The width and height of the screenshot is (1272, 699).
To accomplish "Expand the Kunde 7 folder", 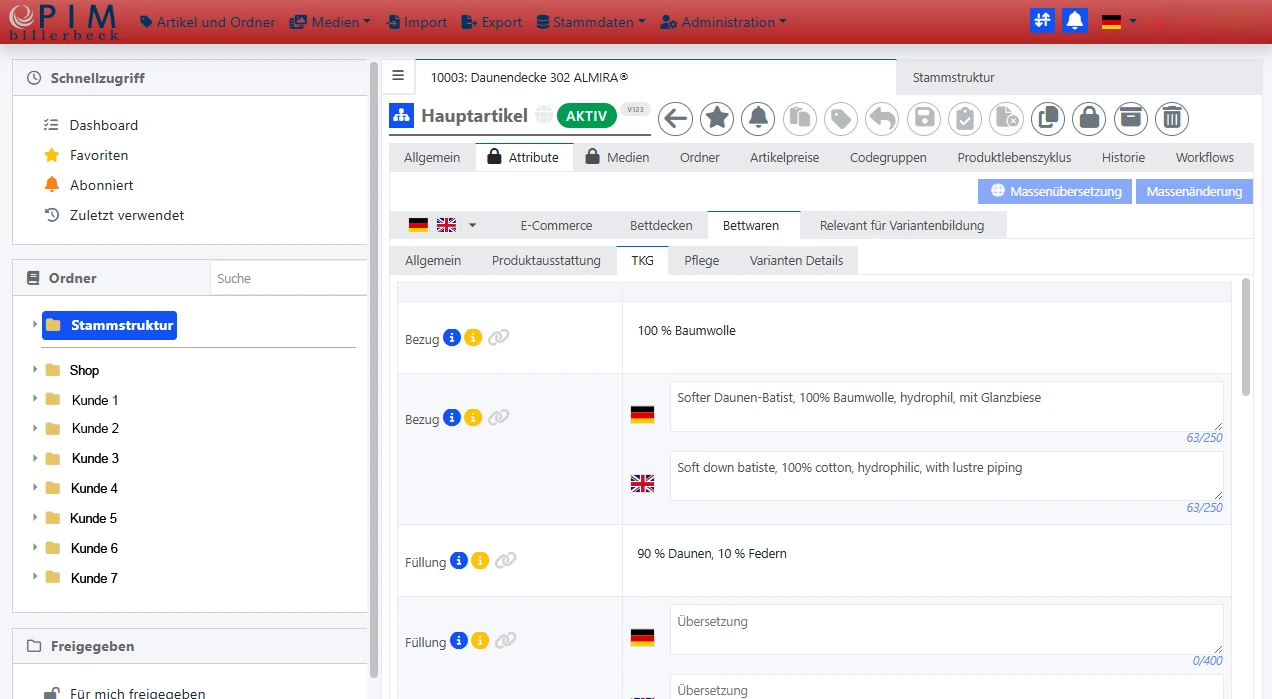I will pos(34,578).
